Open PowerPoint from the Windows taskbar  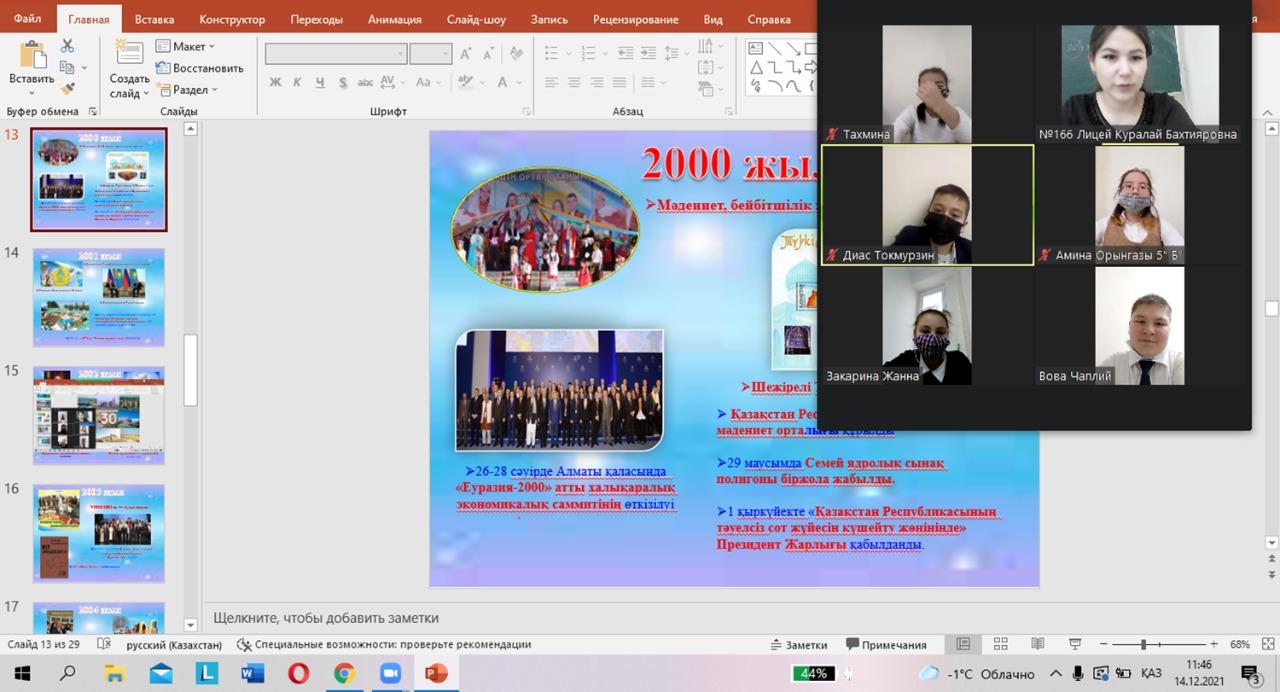pos(436,674)
